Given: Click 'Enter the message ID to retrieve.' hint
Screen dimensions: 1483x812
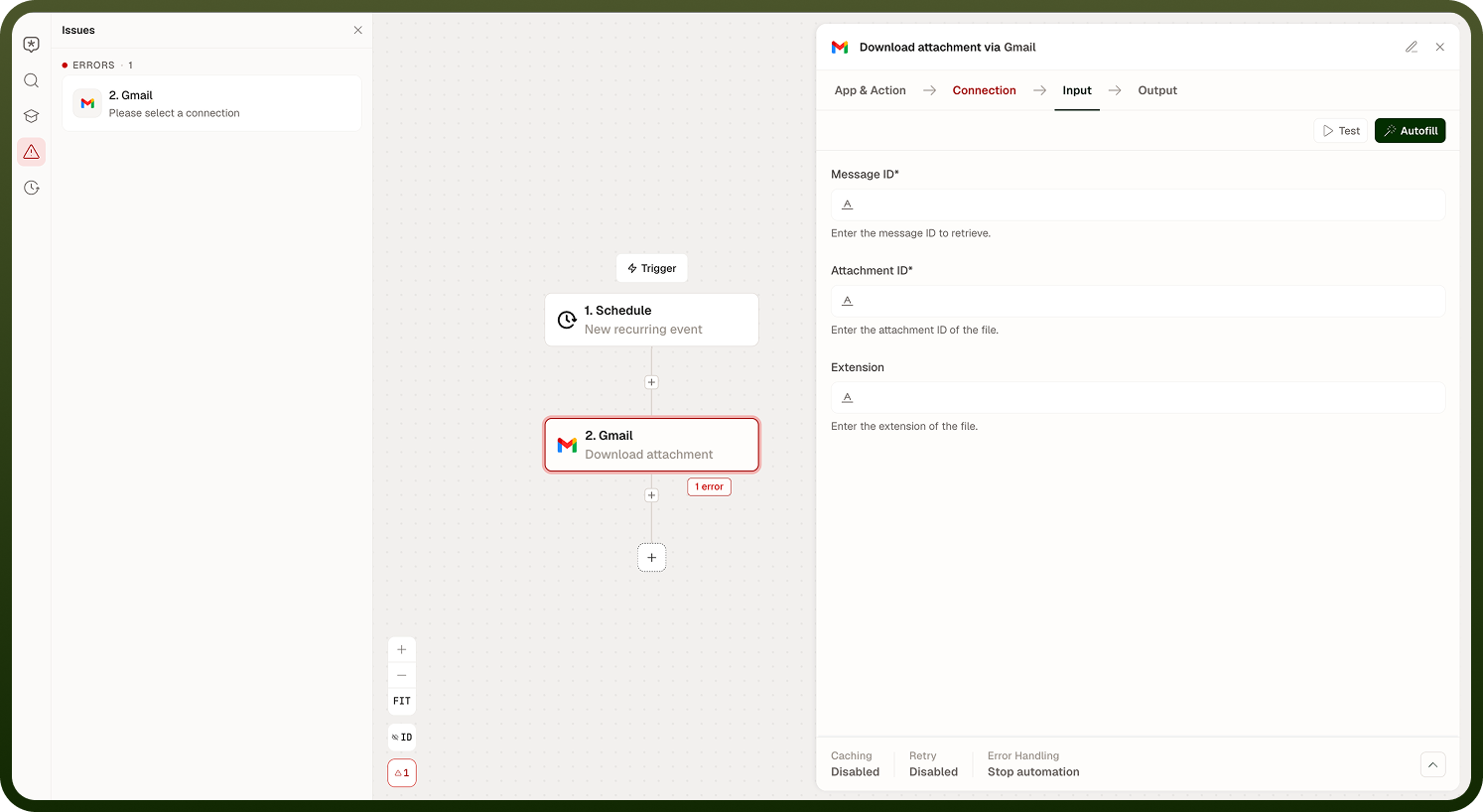Looking at the screenshot, I should [910, 233].
